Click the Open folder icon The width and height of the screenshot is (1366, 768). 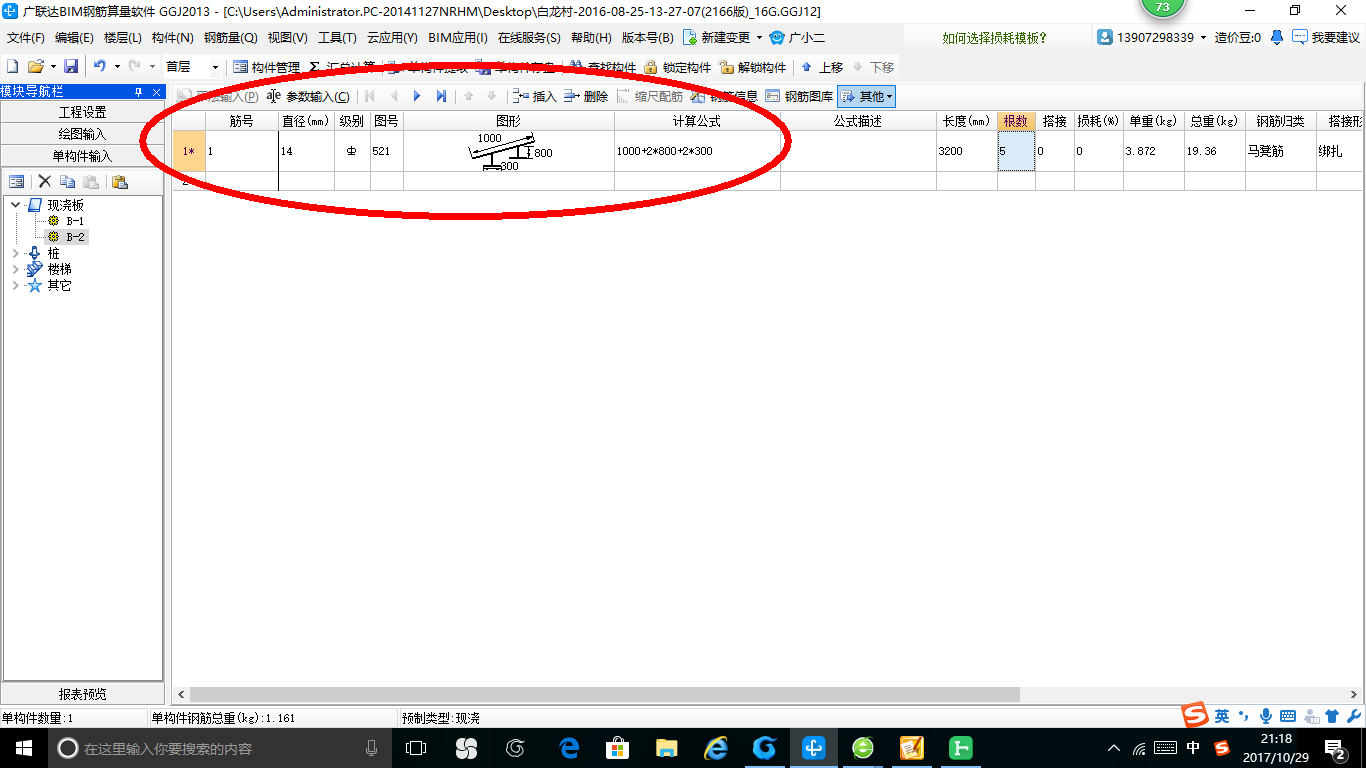coord(35,67)
